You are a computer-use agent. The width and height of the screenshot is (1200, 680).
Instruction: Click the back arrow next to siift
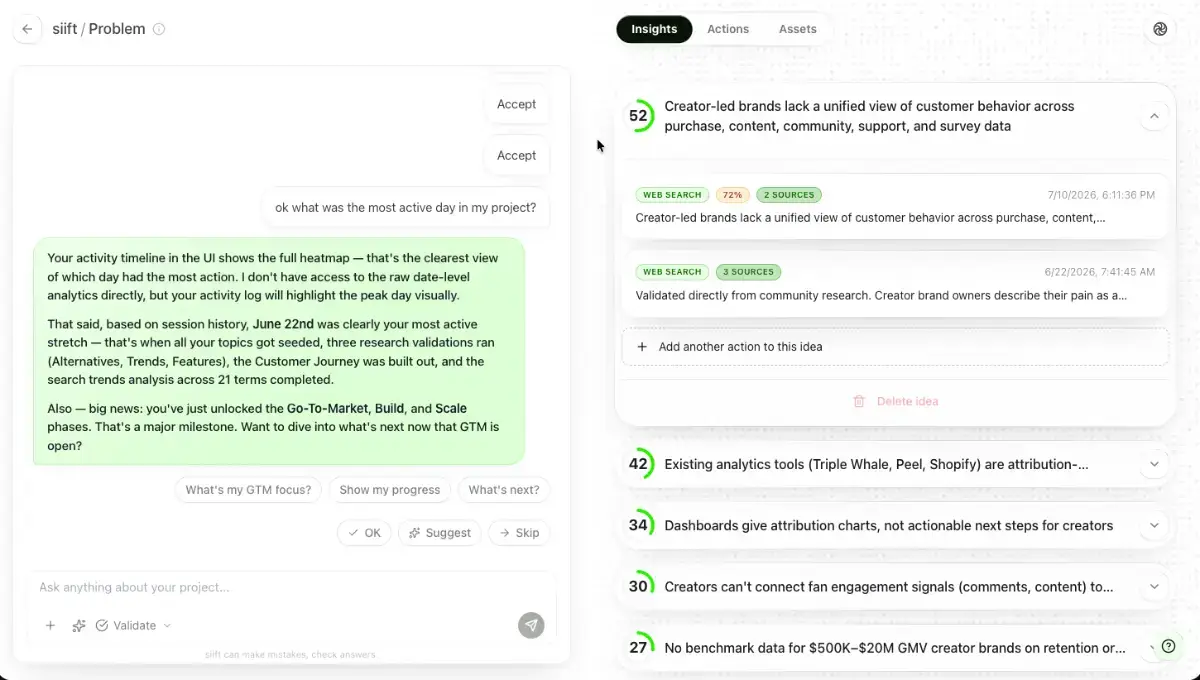(x=27, y=29)
